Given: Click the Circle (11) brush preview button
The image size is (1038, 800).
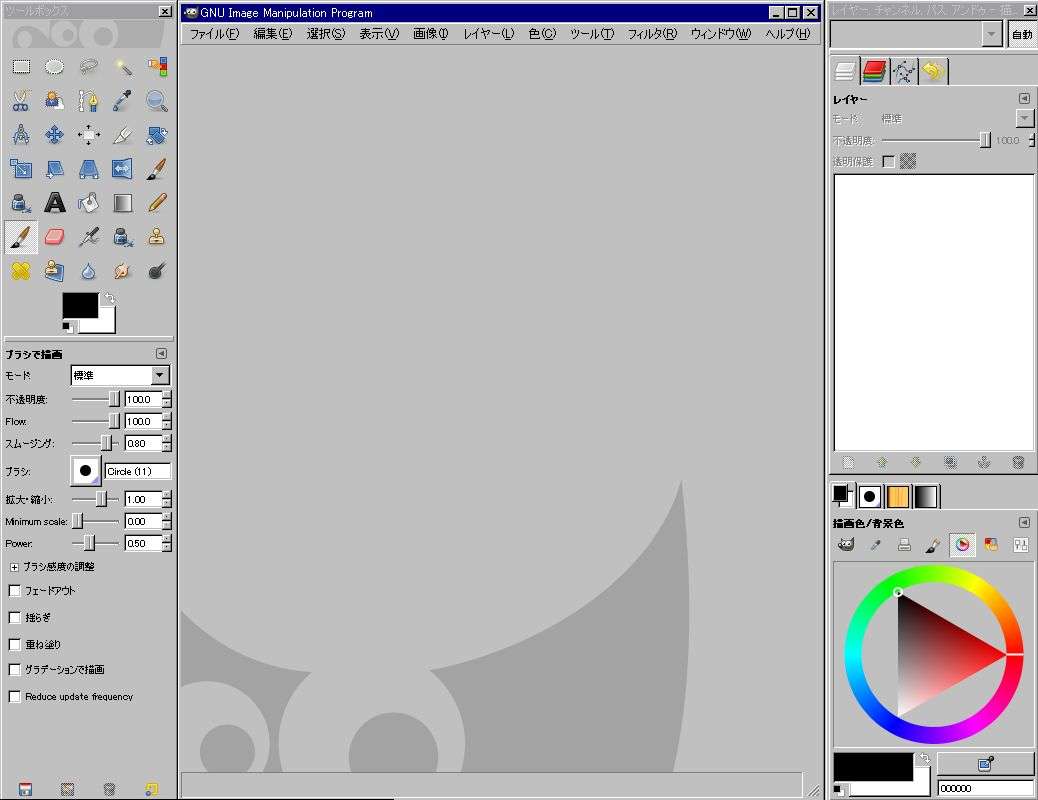Looking at the screenshot, I should click(85, 471).
